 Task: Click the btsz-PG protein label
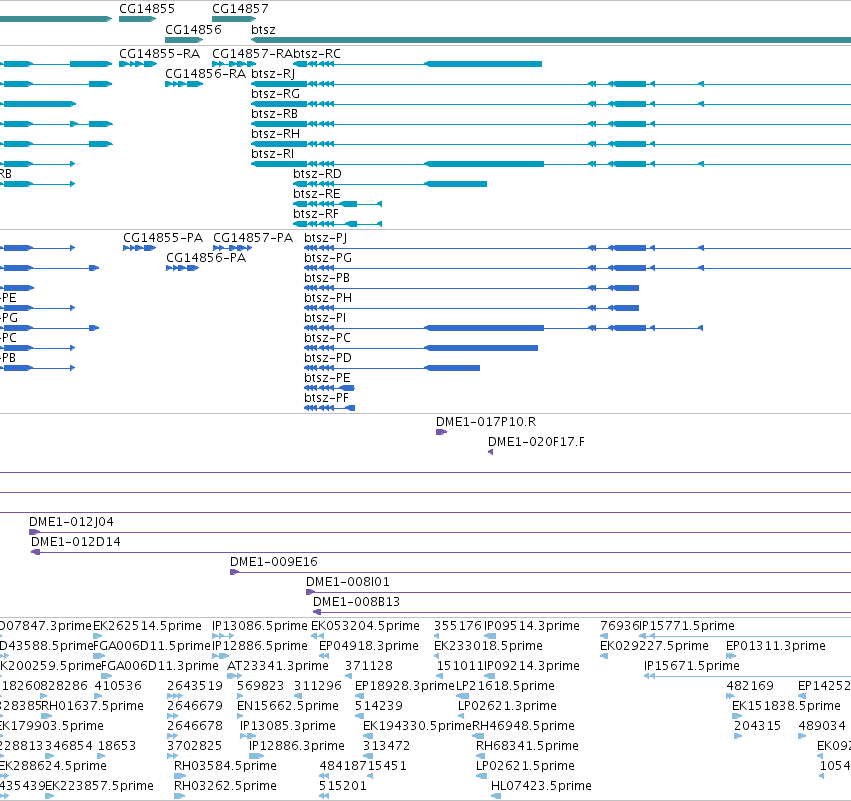coord(328,258)
